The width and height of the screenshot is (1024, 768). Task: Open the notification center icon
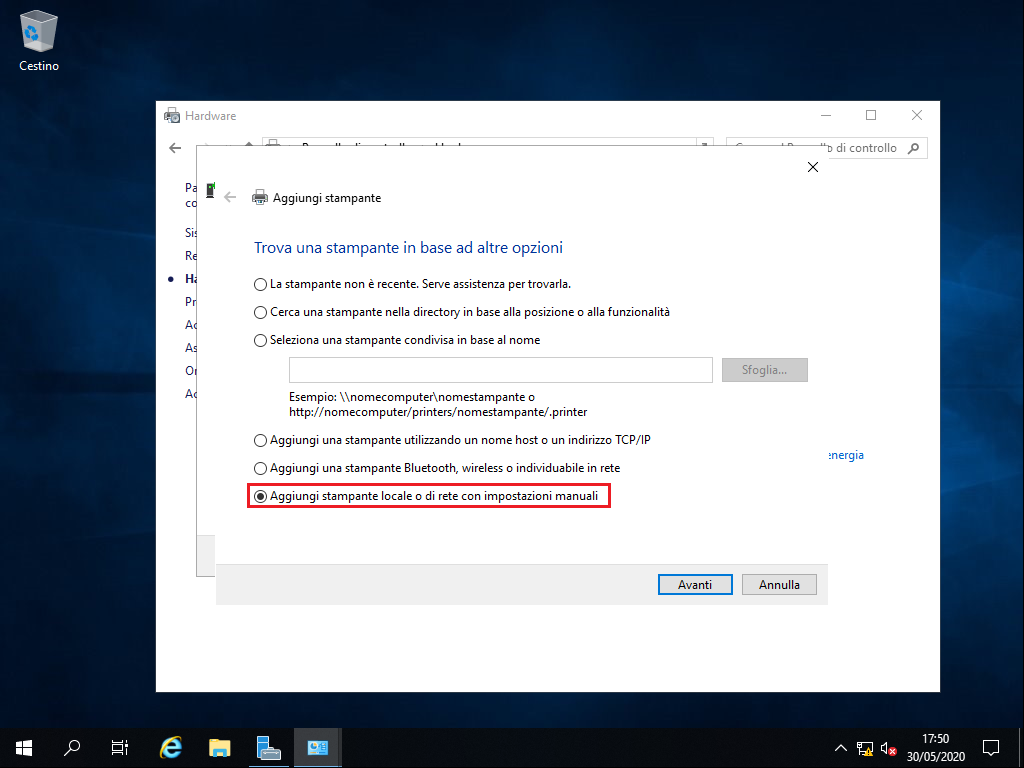[991, 748]
